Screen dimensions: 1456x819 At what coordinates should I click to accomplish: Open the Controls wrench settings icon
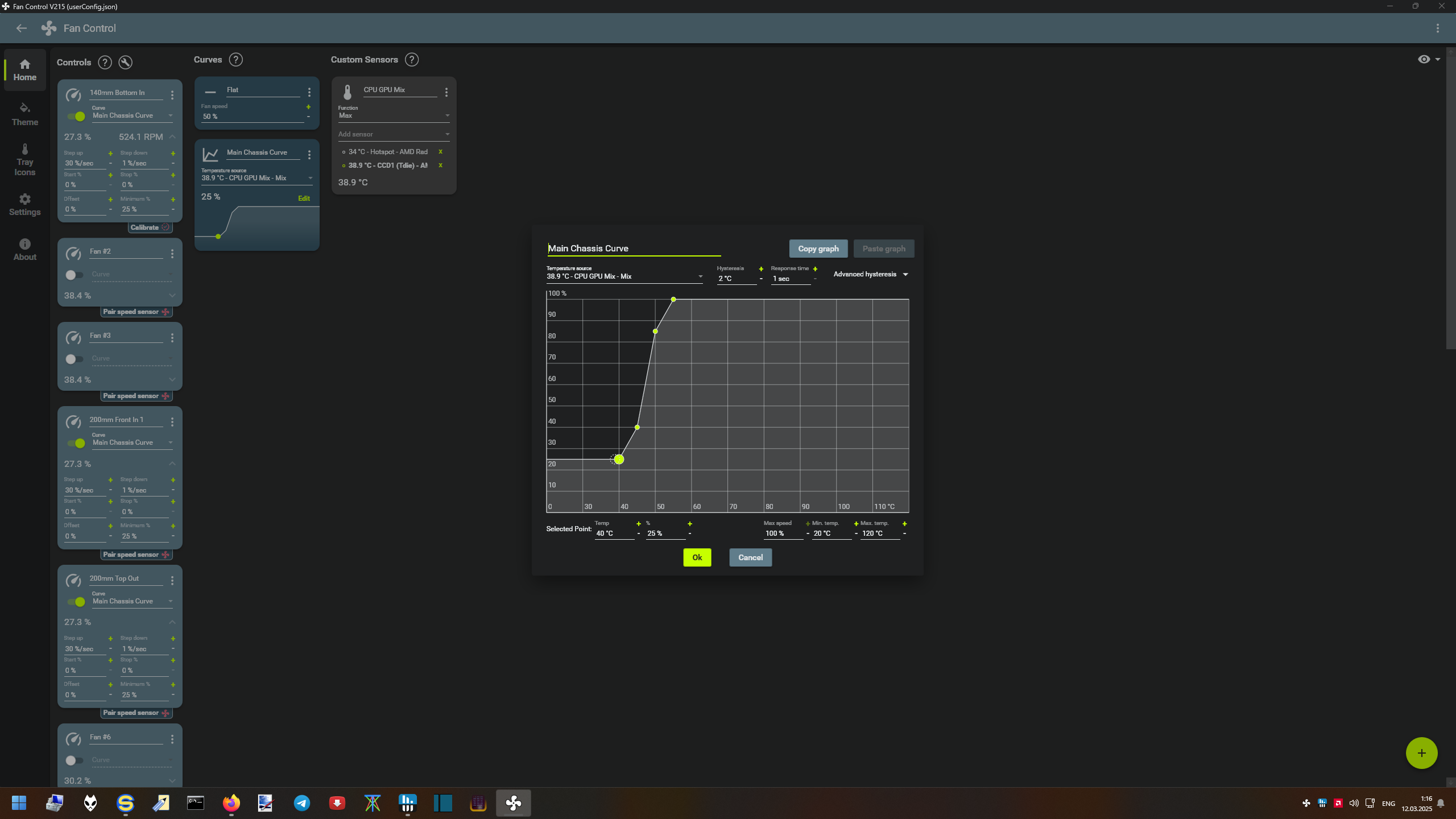126,63
